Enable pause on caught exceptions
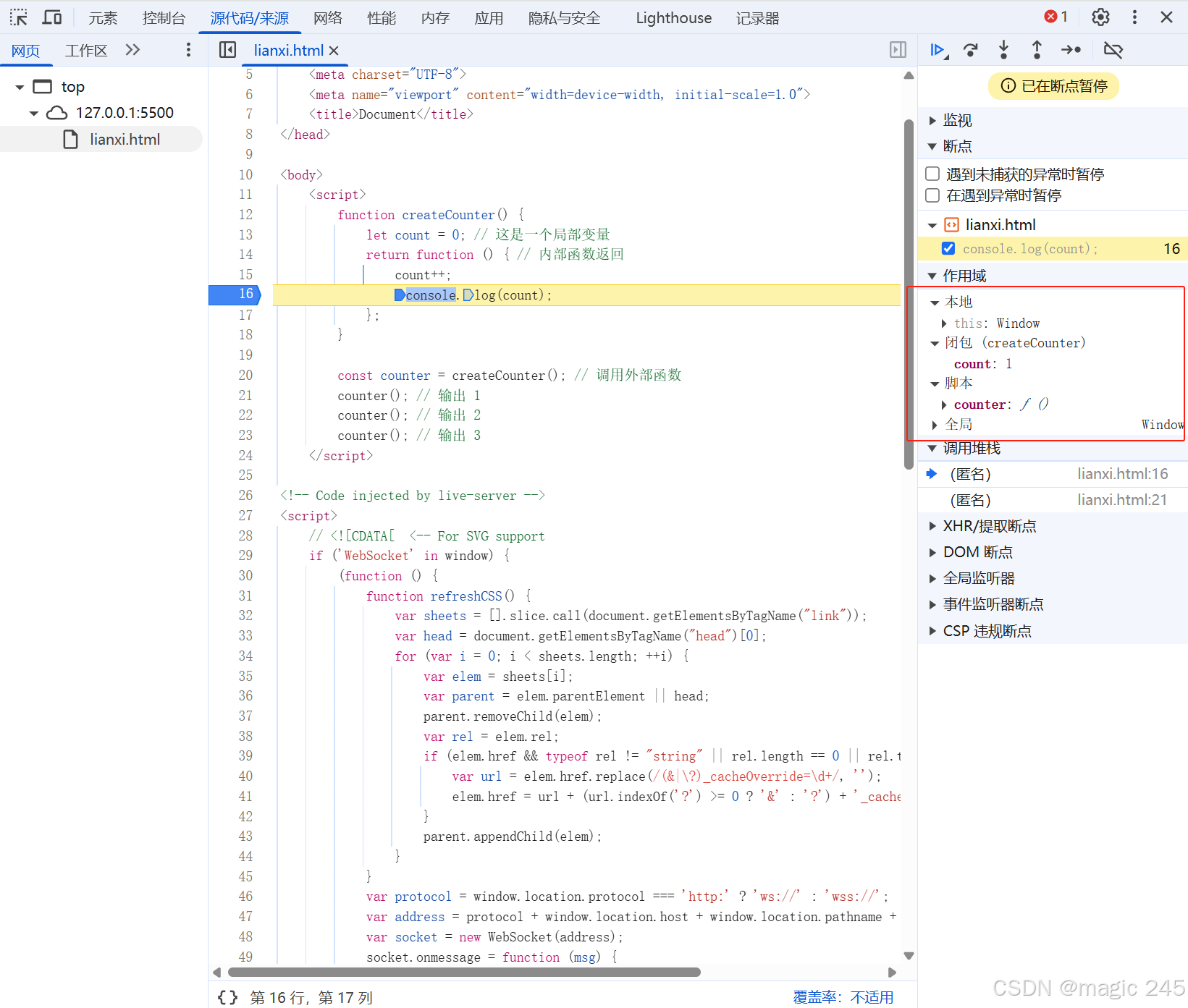Screen dimensions: 1188x1008 (x=932, y=195)
